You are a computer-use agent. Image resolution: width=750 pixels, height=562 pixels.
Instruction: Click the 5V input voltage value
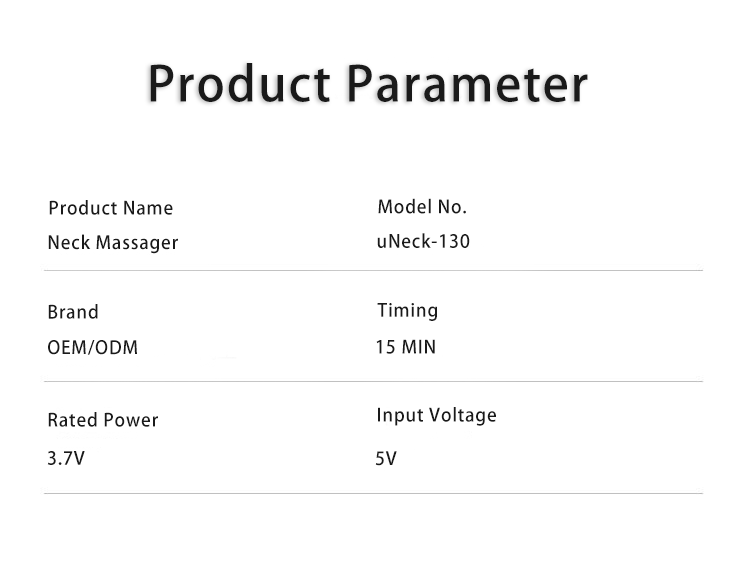pos(386,459)
